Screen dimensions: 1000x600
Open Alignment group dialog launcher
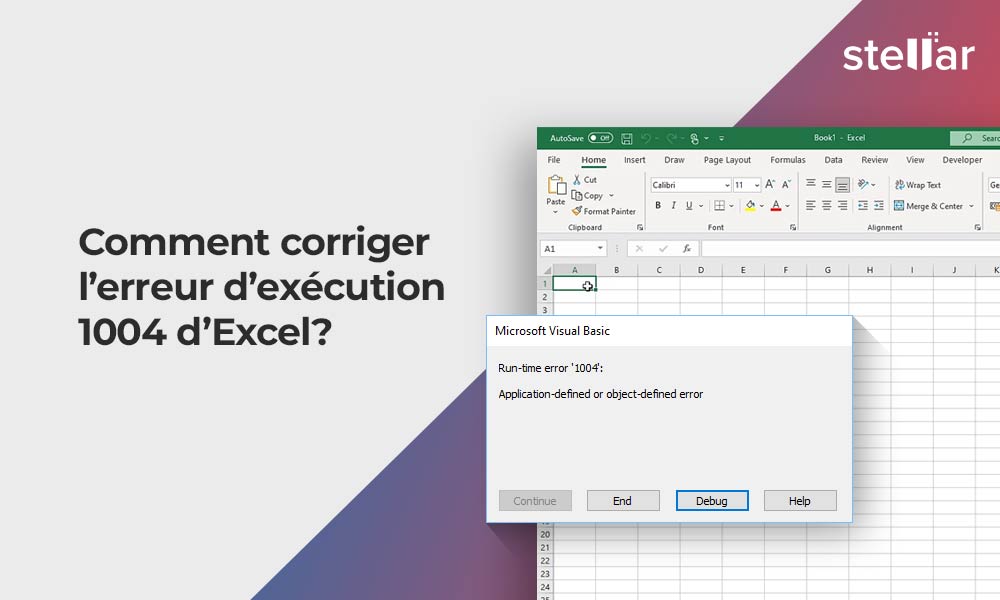[977, 228]
